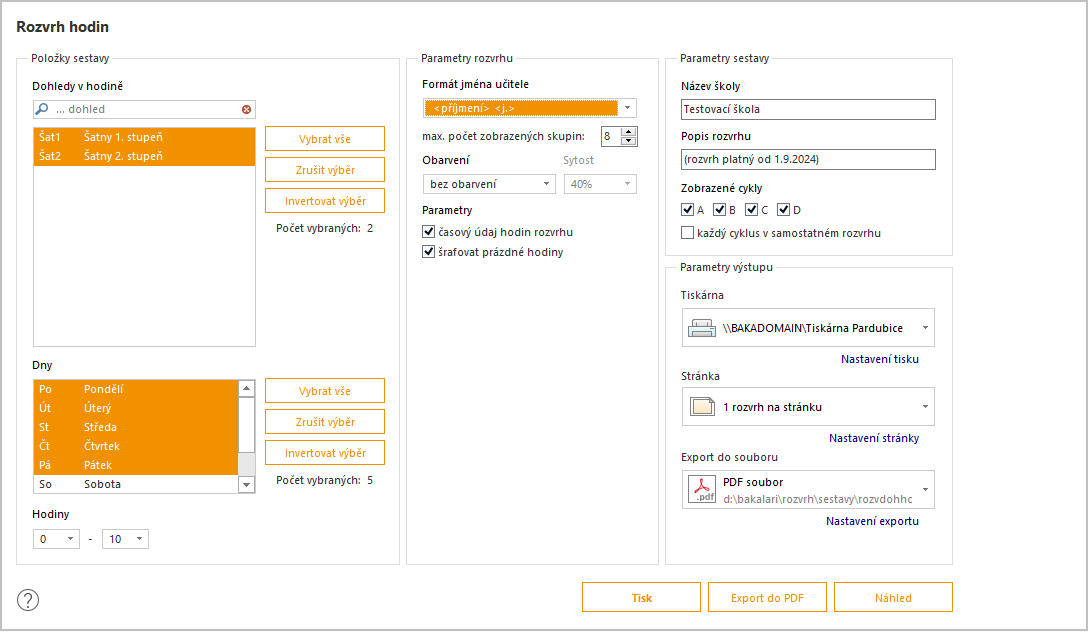Viewport: 1088px width, 632px height.
Task: Click the Tisk button
Action: pos(641,597)
